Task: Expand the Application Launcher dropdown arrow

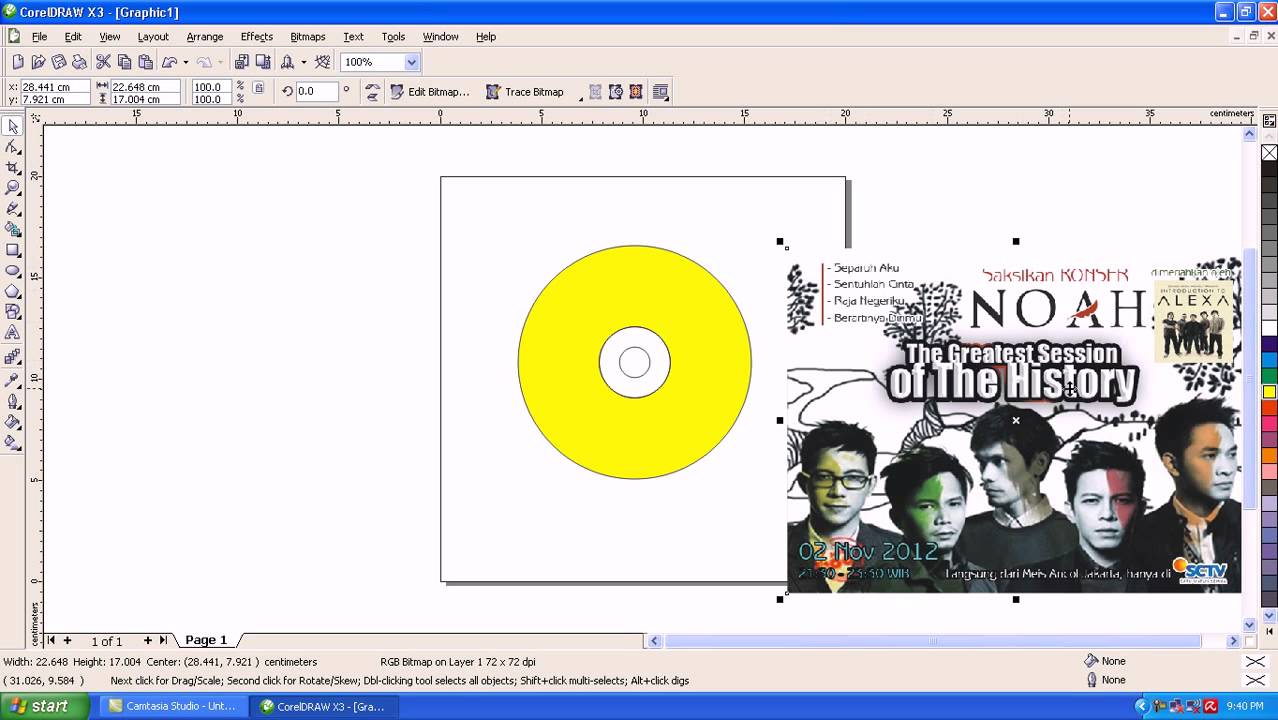Action: coord(303,62)
